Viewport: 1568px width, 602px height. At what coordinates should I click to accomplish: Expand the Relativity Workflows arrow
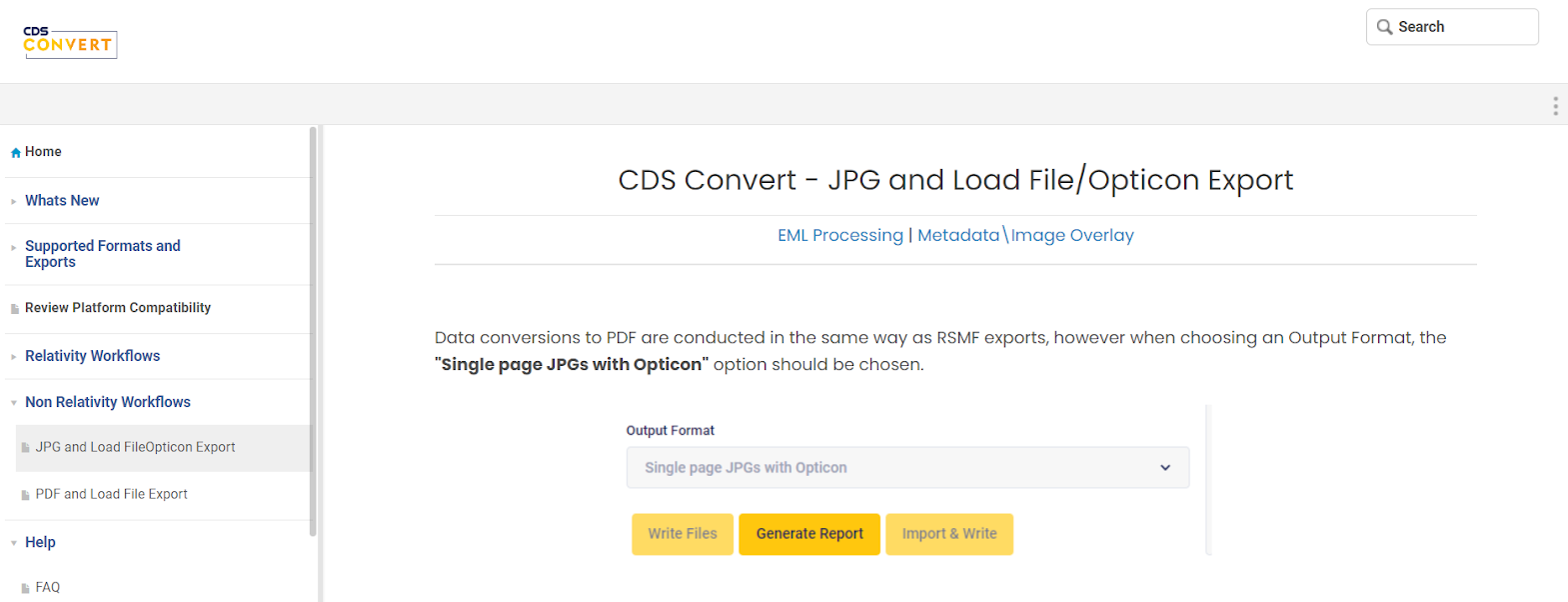(14, 357)
